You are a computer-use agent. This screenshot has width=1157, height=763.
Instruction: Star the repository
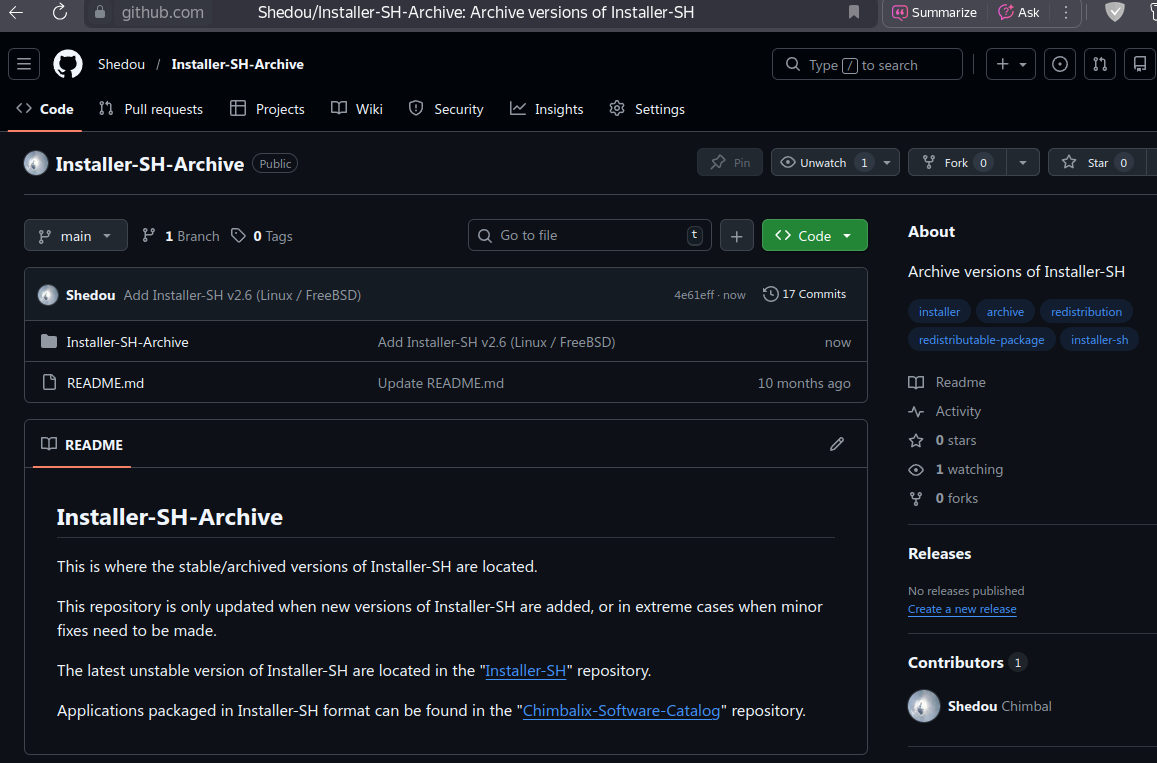1097,162
